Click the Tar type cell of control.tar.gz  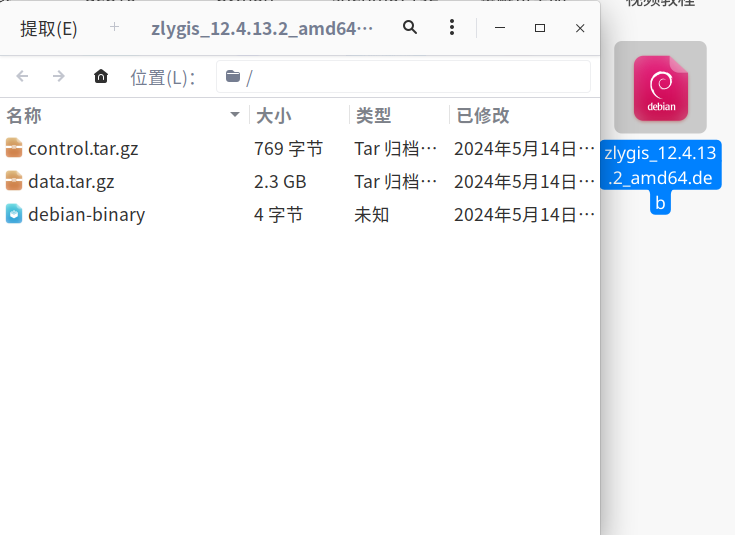pyautogui.click(x=396, y=149)
